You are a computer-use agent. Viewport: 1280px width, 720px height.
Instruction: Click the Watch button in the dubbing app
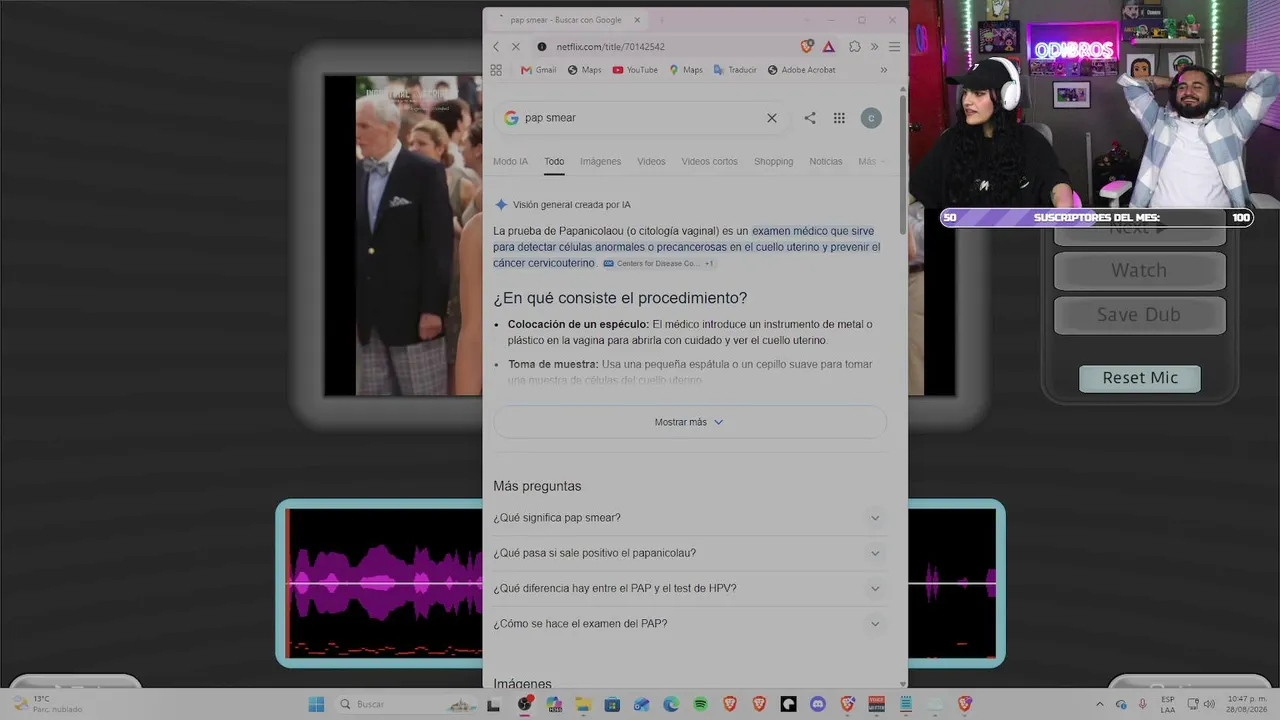1139,270
